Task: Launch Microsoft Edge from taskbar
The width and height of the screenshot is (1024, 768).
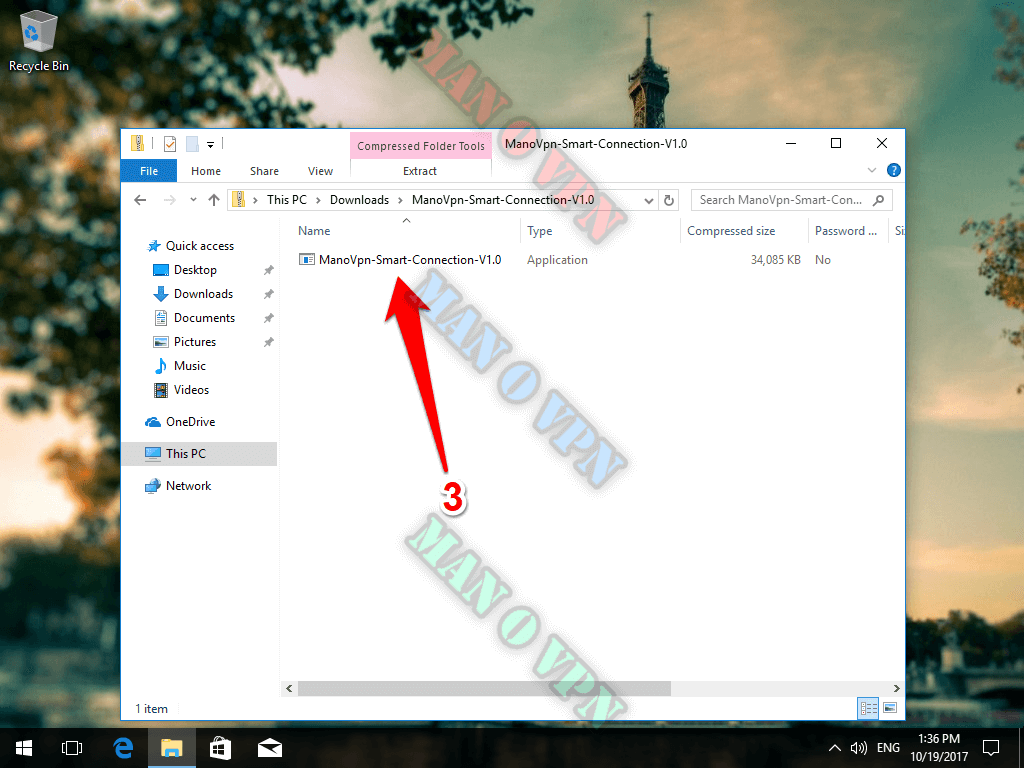Action: click(123, 748)
